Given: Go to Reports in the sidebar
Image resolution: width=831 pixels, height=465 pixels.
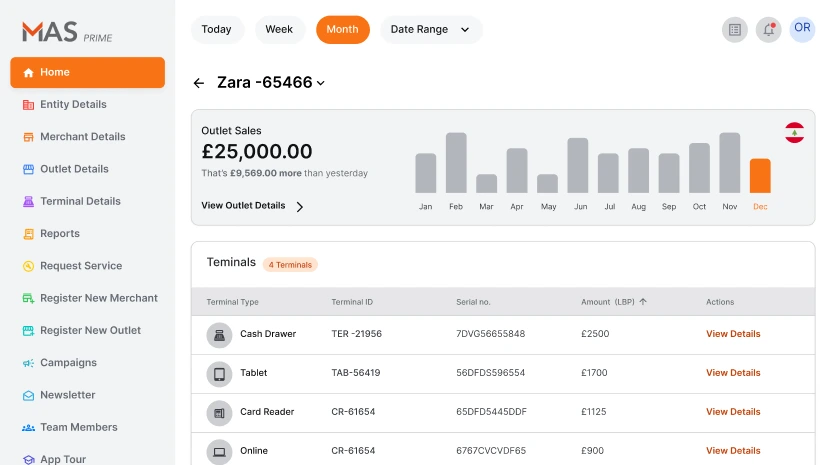Looking at the screenshot, I should (x=60, y=234).
